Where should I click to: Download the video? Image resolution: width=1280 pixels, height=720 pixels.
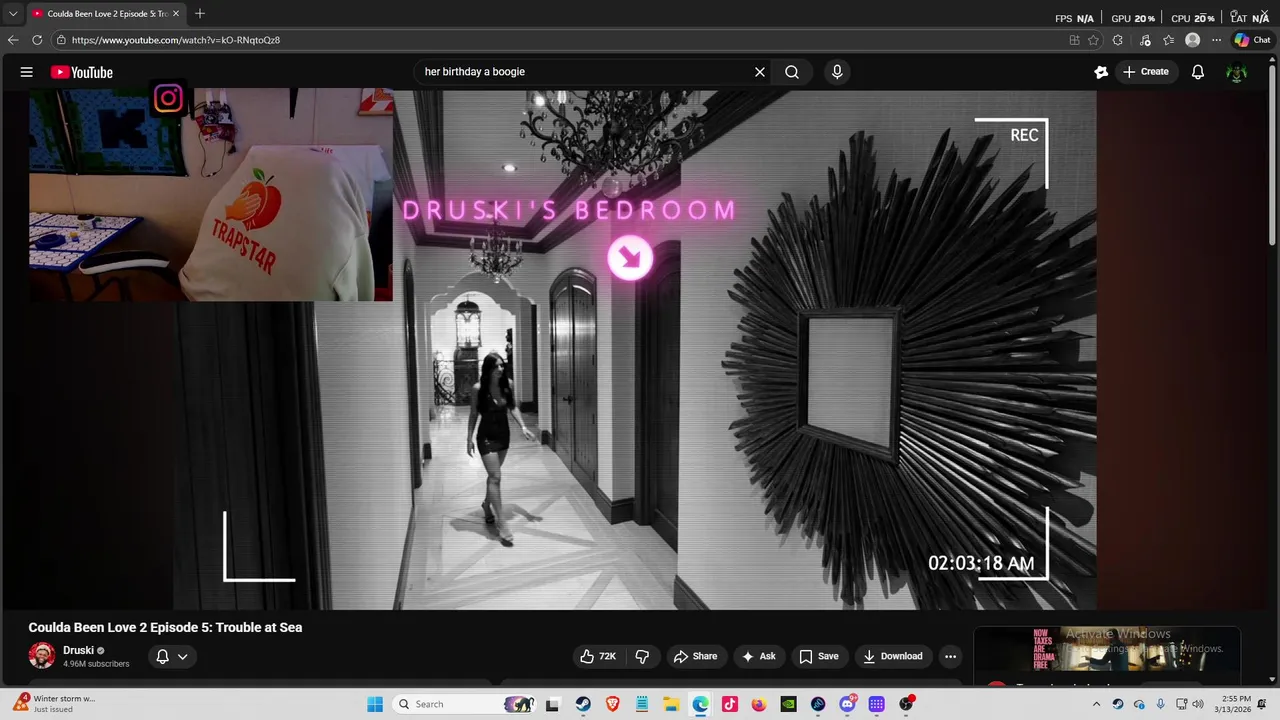click(x=893, y=656)
